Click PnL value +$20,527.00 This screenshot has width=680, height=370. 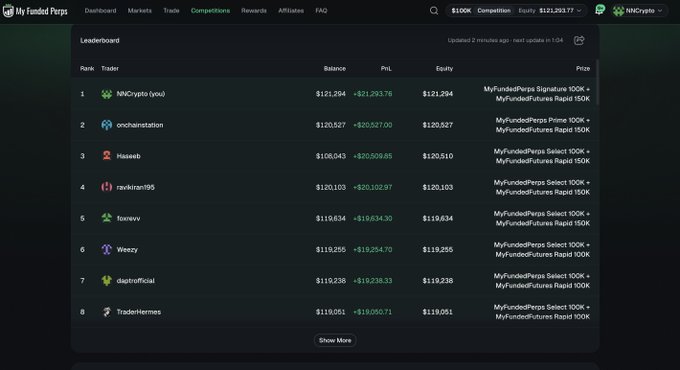point(373,125)
